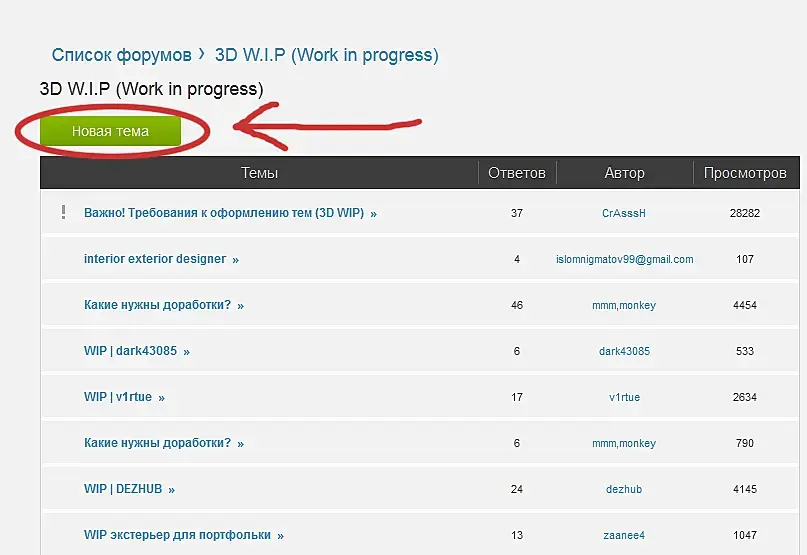The height and width of the screenshot is (555, 807).
Task: Open topic WIP | DEZHUB
Action: pos(123,489)
